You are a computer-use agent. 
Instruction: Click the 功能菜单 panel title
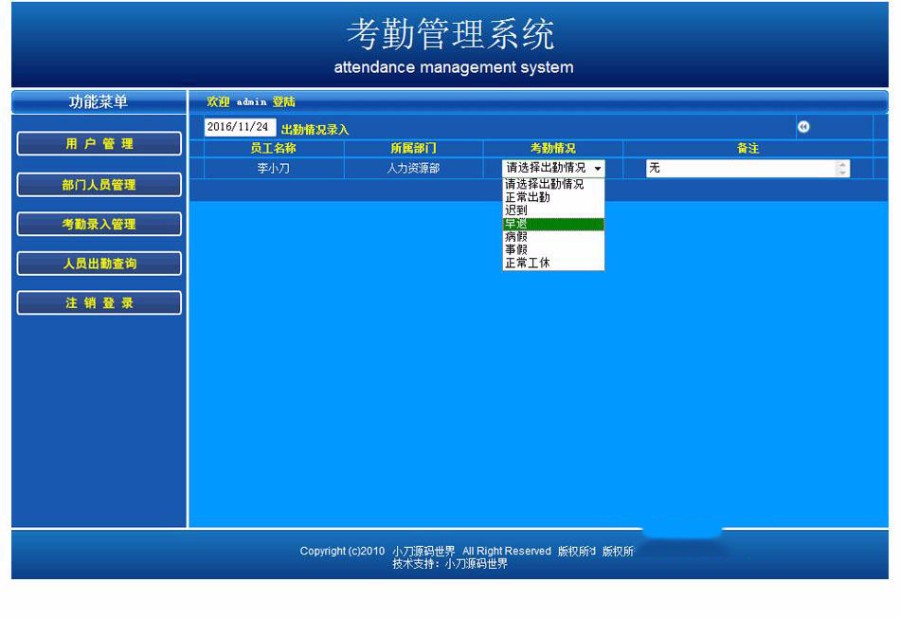tap(98, 102)
